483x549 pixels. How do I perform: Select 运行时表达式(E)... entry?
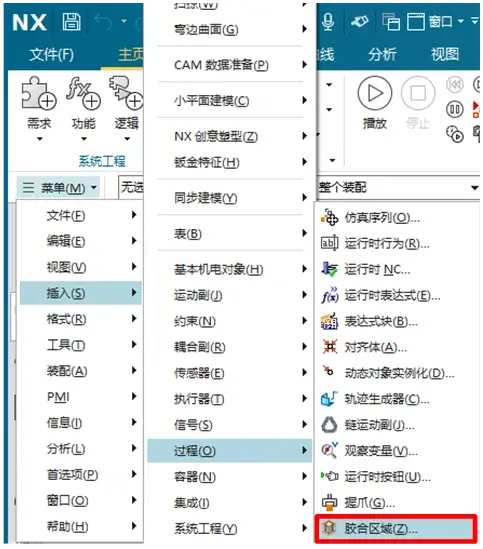[x=396, y=296]
